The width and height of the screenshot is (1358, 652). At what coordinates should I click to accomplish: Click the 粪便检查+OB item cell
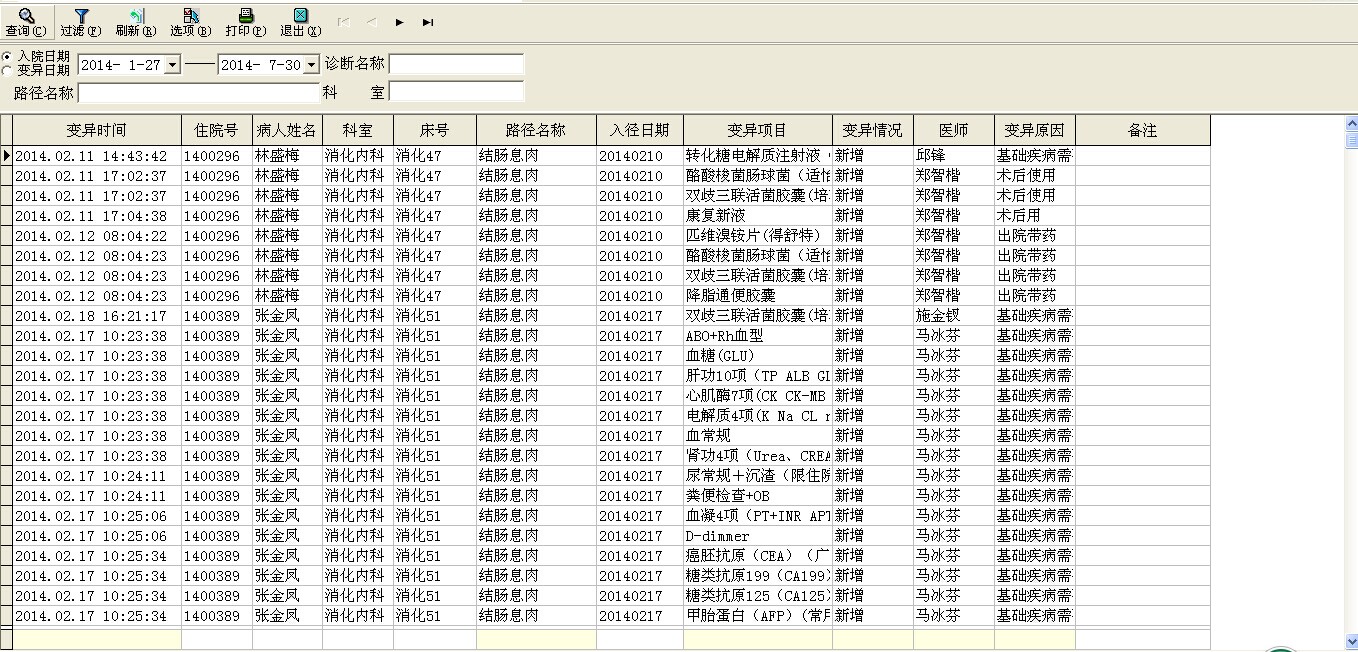click(x=758, y=496)
